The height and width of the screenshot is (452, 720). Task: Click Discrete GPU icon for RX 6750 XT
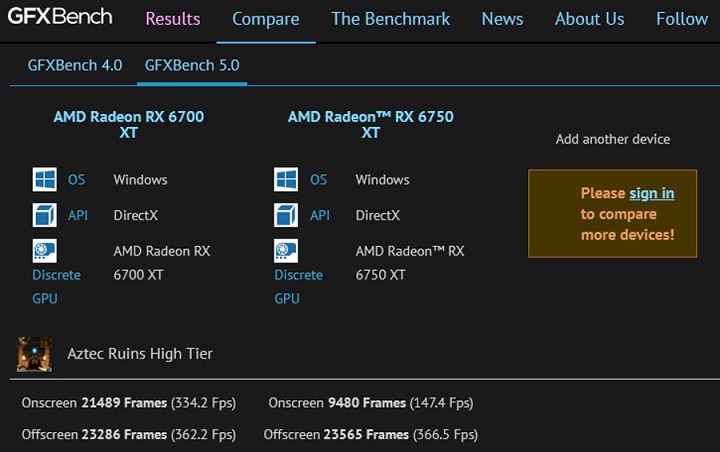pos(286,251)
